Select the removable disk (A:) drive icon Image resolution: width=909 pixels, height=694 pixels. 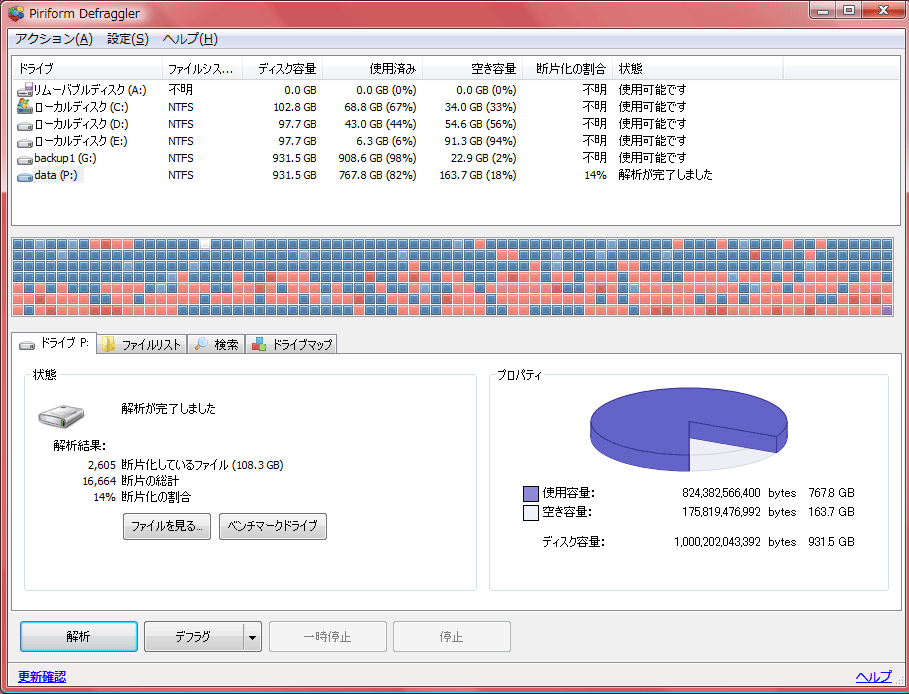[25, 90]
